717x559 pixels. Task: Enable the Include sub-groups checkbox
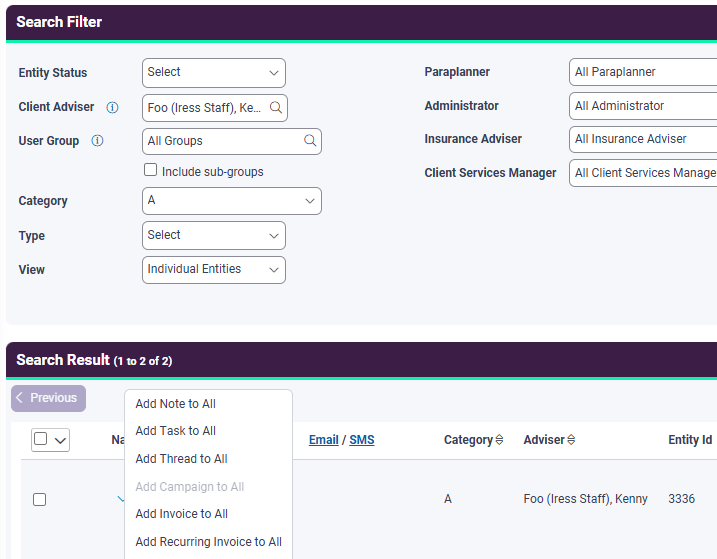(x=151, y=171)
